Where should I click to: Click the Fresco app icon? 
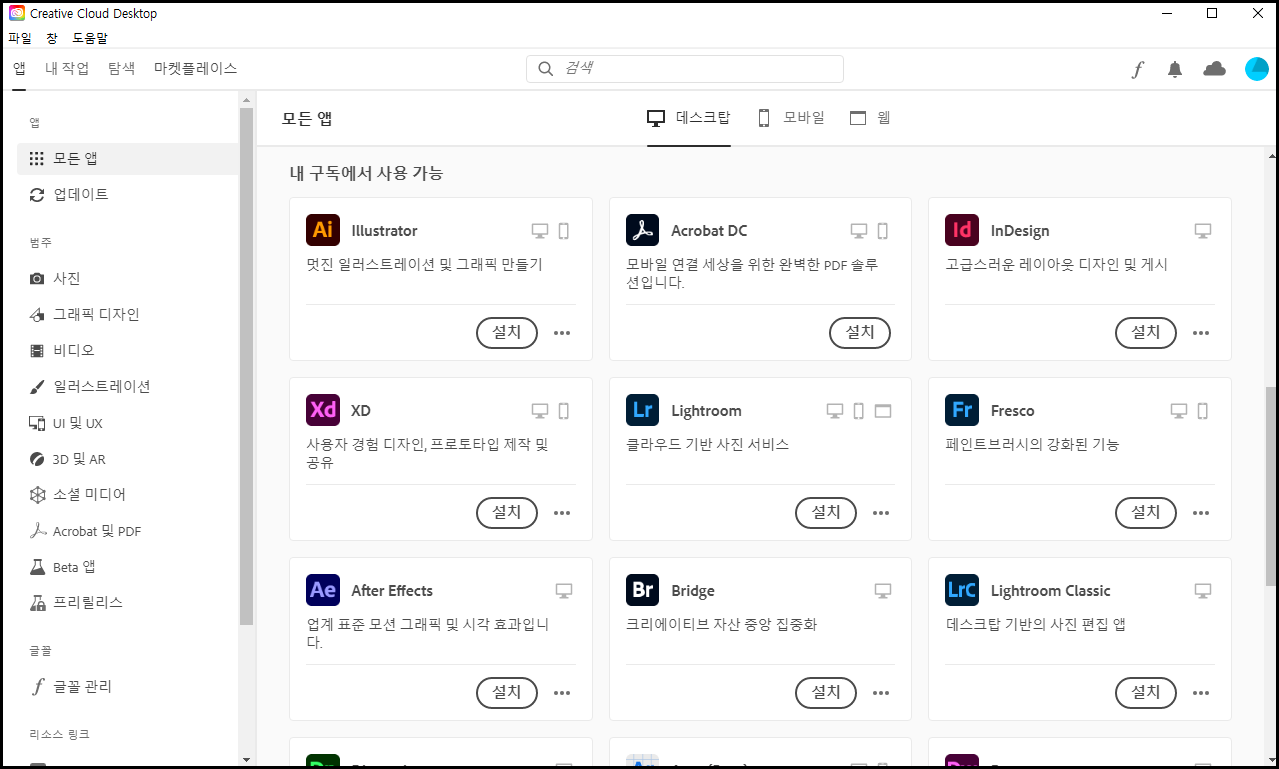tap(961, 410)
